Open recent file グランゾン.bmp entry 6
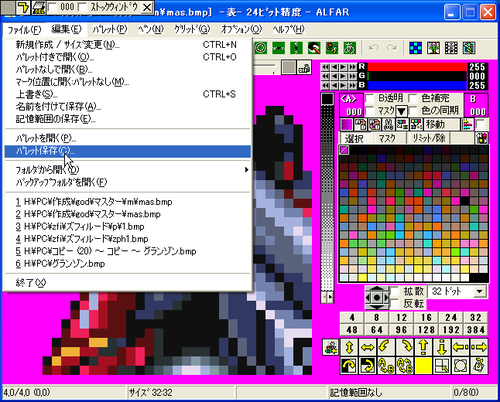The height and width of the screenshot is (402, 500). coord(127,264)
